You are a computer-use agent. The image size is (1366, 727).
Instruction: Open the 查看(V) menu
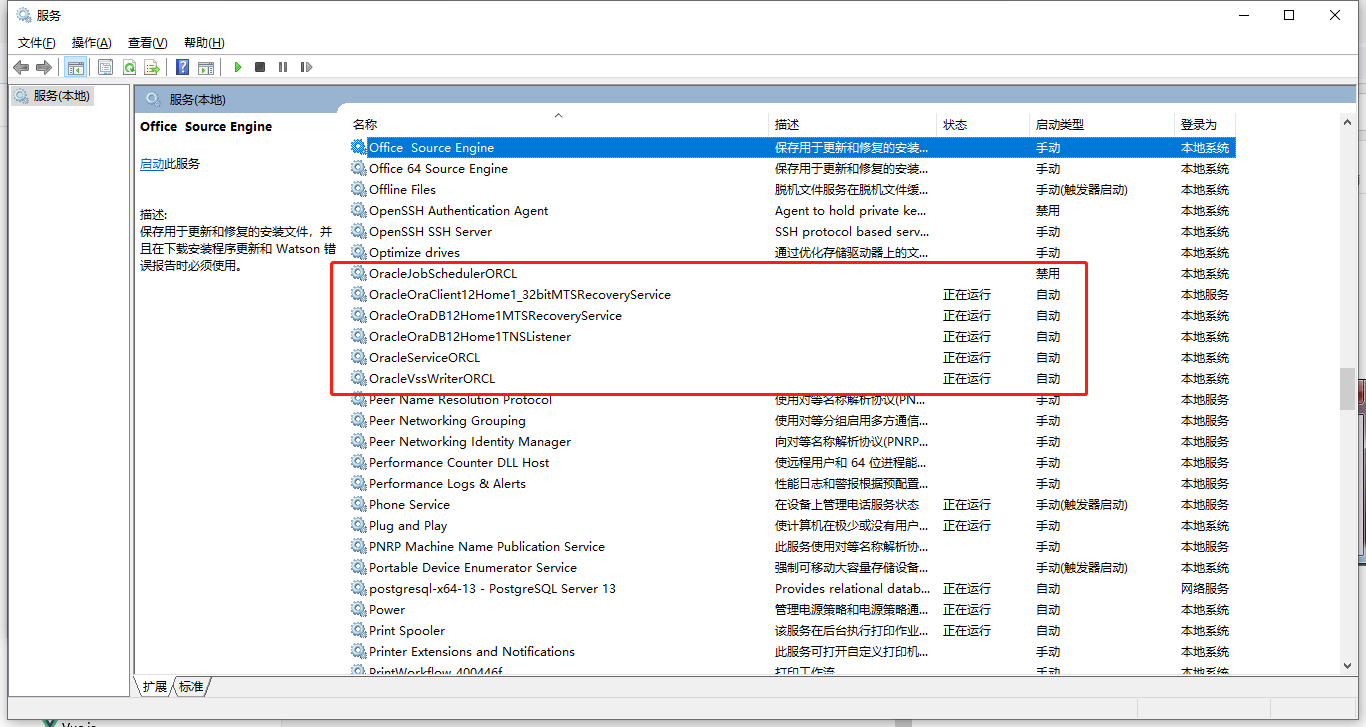click(x=147, y=42)
